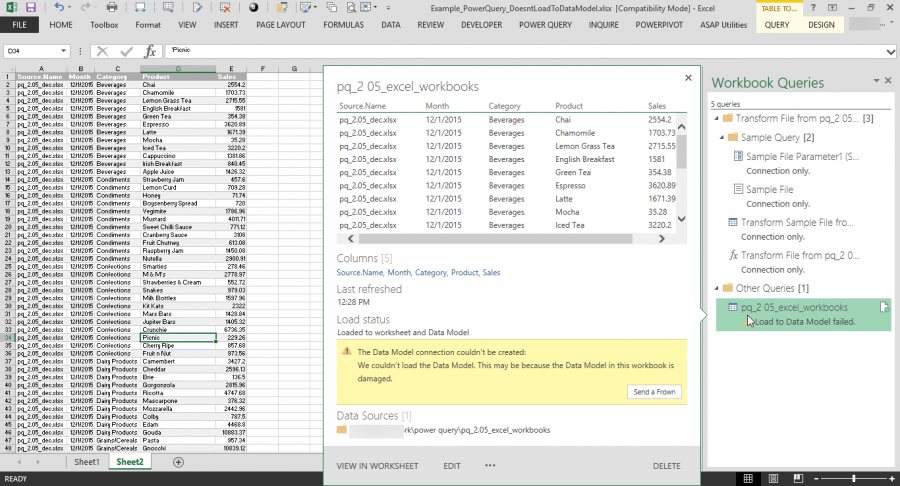Screen dimensions: 900x486
Task: Open Excel Help question mark icon
Action: [813, 7]
